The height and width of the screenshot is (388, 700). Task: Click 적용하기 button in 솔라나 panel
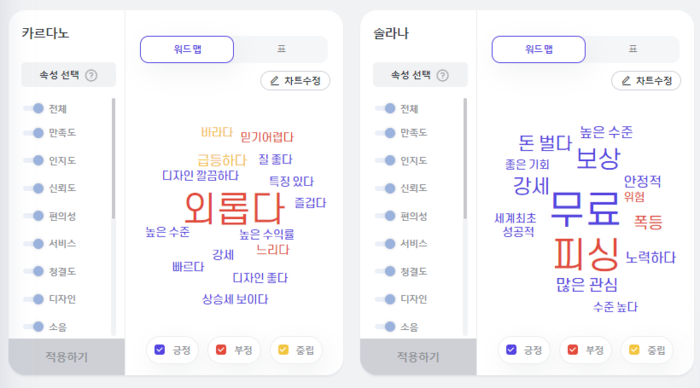tap(418, 357)
